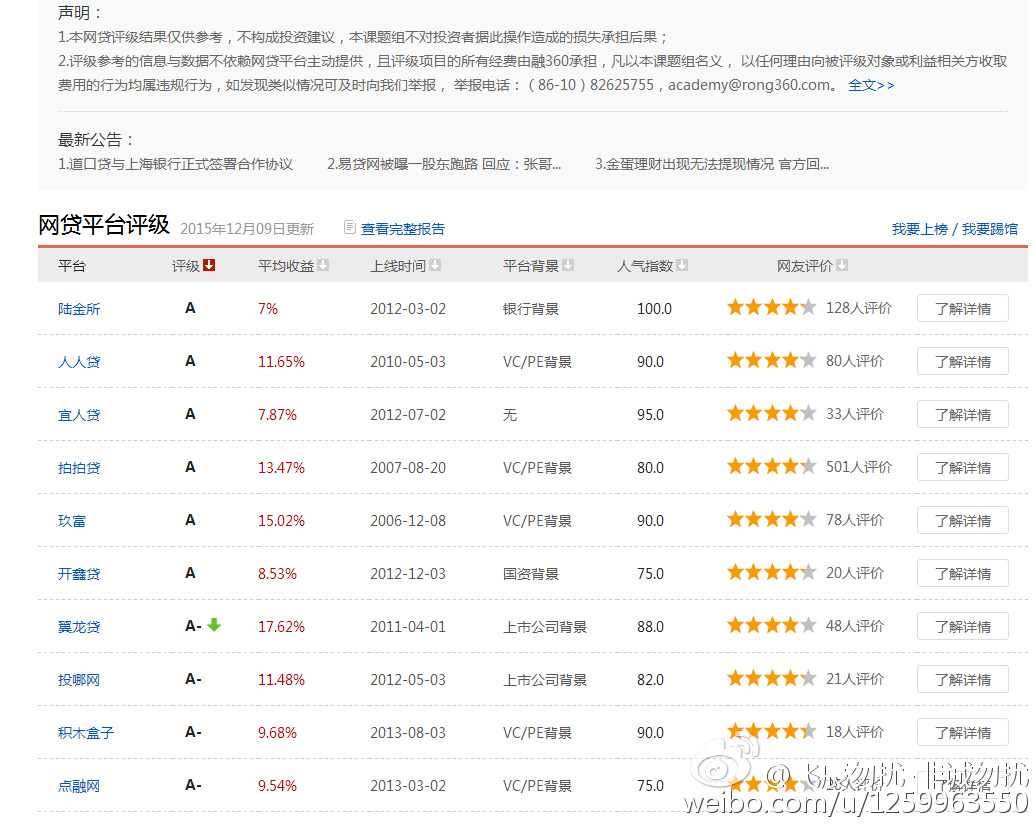This screenshot has width=1035, height=824.
Task: Click the 网贷平台评级 heading
Action: click(104, 225)
